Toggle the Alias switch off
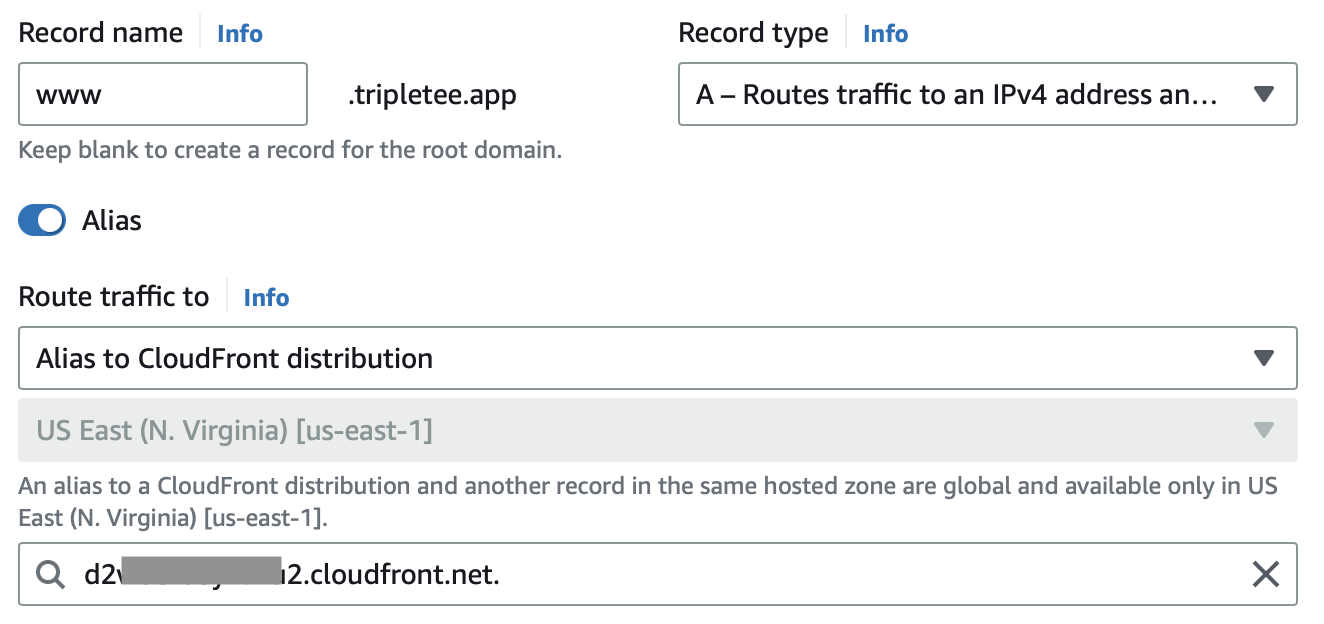Viewport: 1324px width, 624px height. [x=42, y=220]
